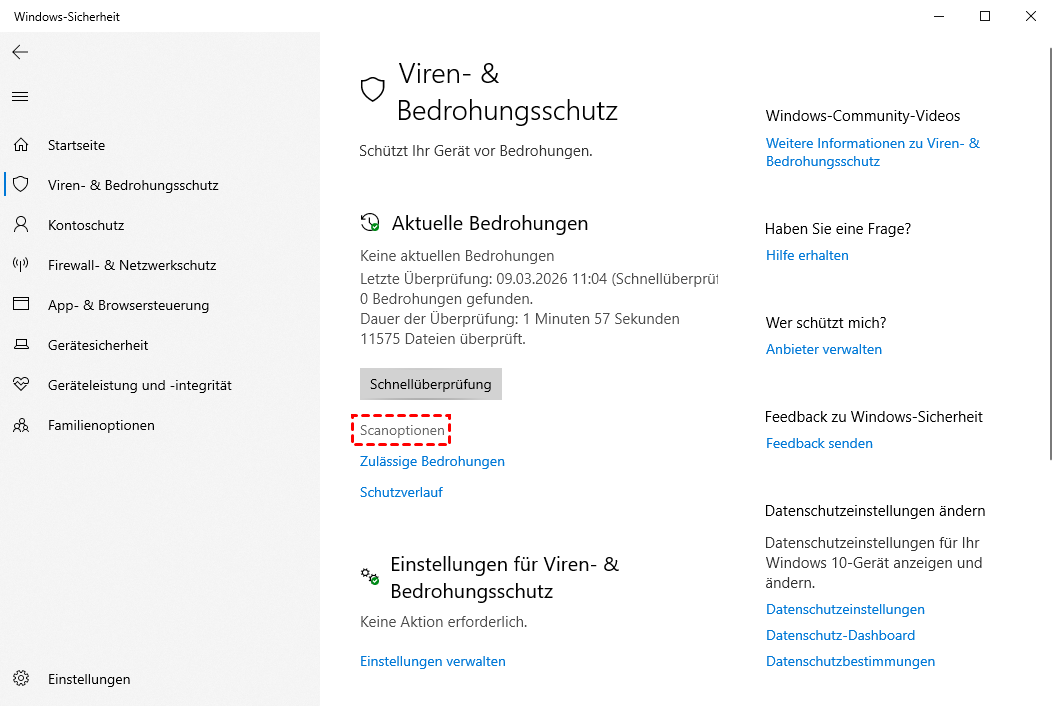Open the Datenschutz-Dashboard link
1054x706 pixels.
pyautogui.click(x=840, y=635)
